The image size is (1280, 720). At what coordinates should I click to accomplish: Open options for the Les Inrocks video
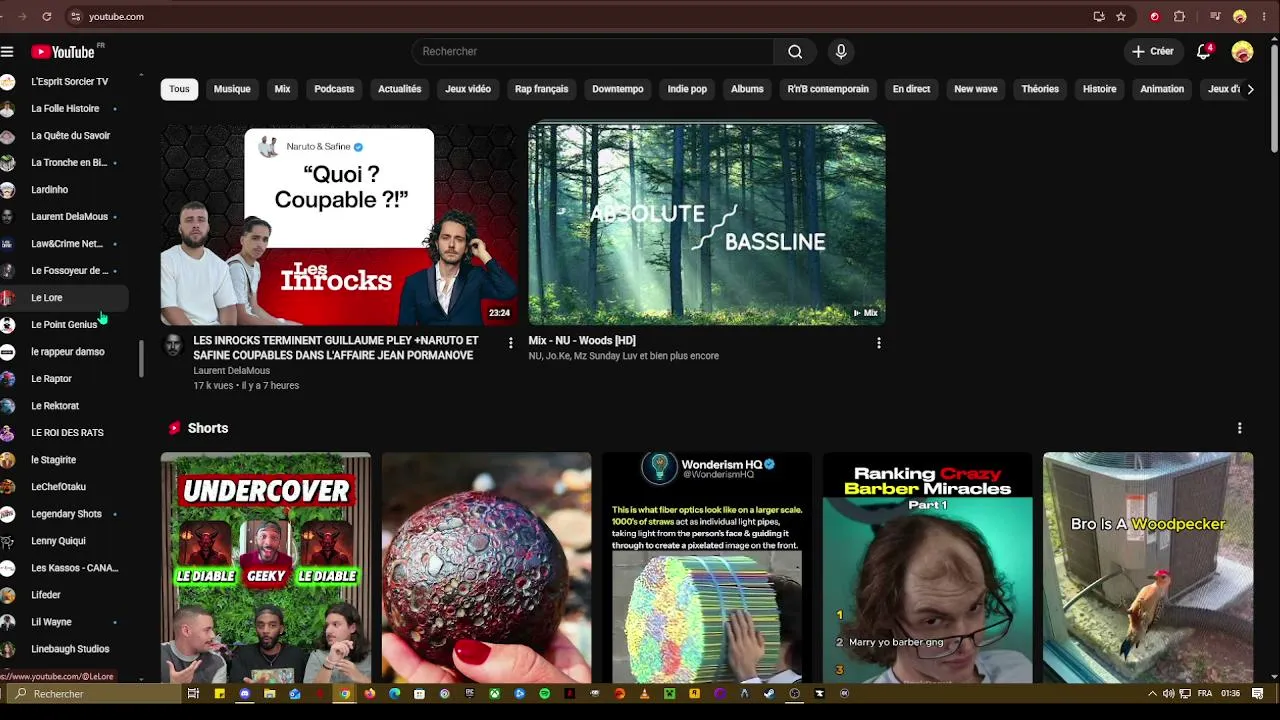click(510, 343)
